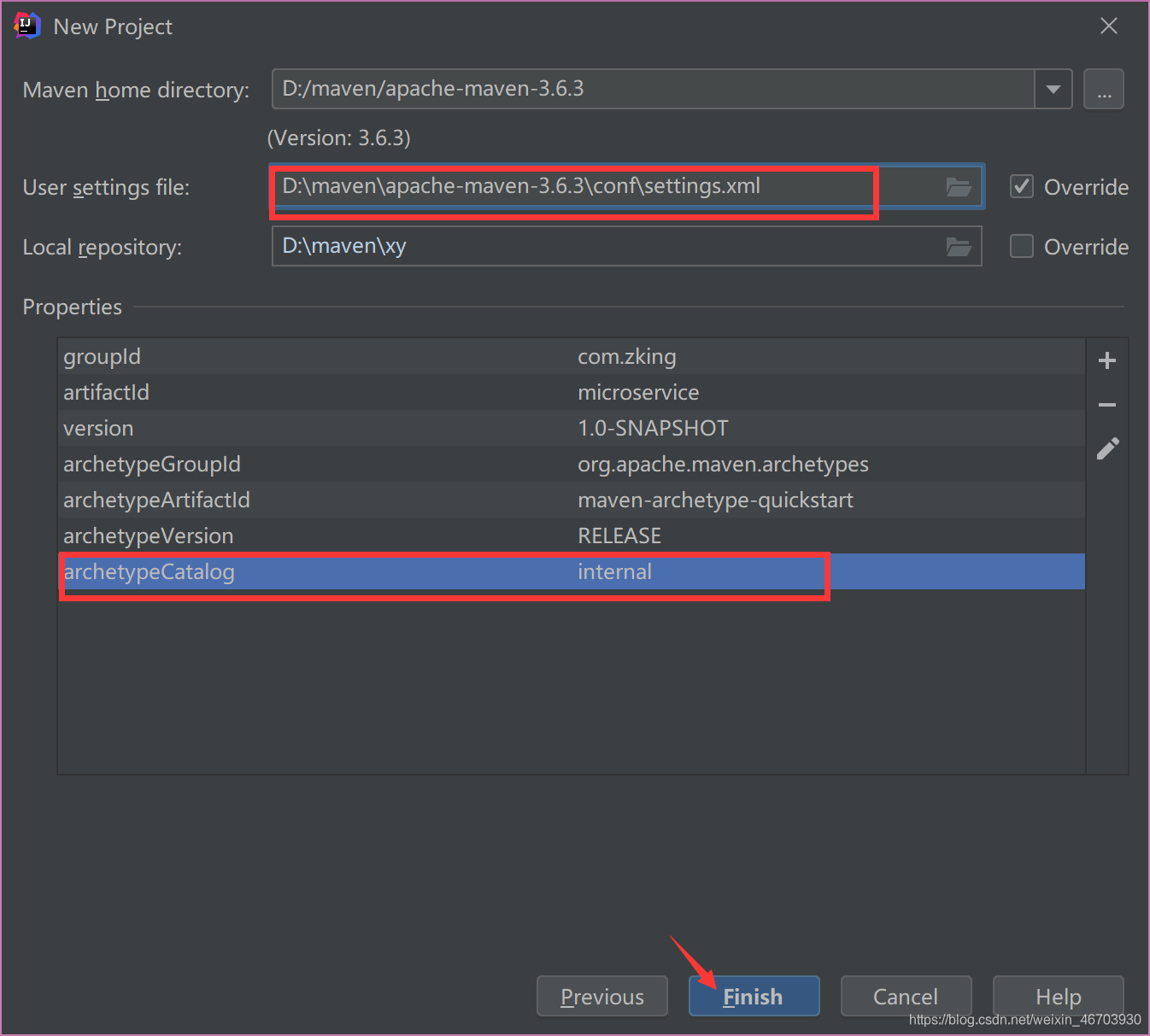This screenshot has height=1036, width=1150.
Task: Click the org.apache.maven.archetypes value
Action: tap(723, 464)
